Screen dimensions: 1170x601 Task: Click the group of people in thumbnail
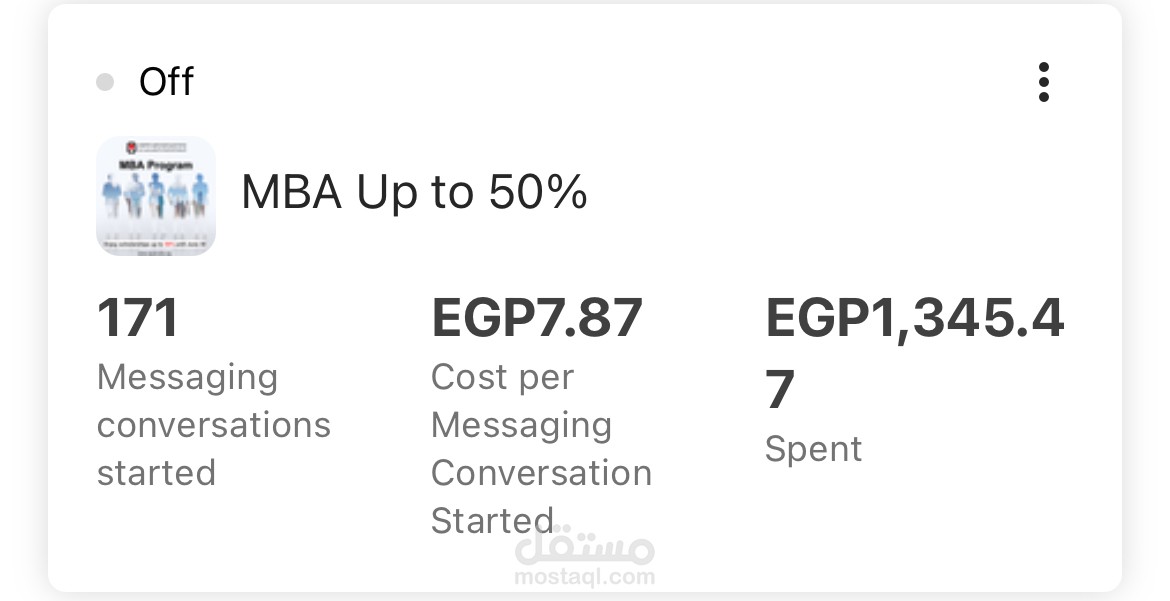point(156,196)
